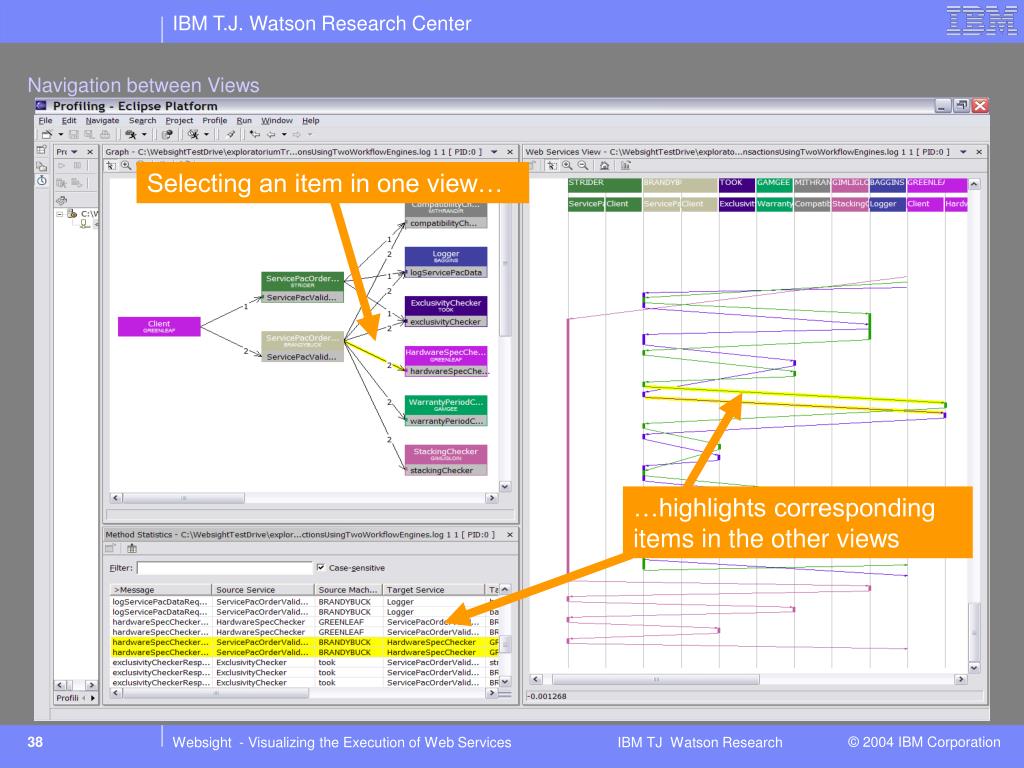Screen dimensions: 1024x768
Task: Open the Profile menu
Action: tap(215, 120)
